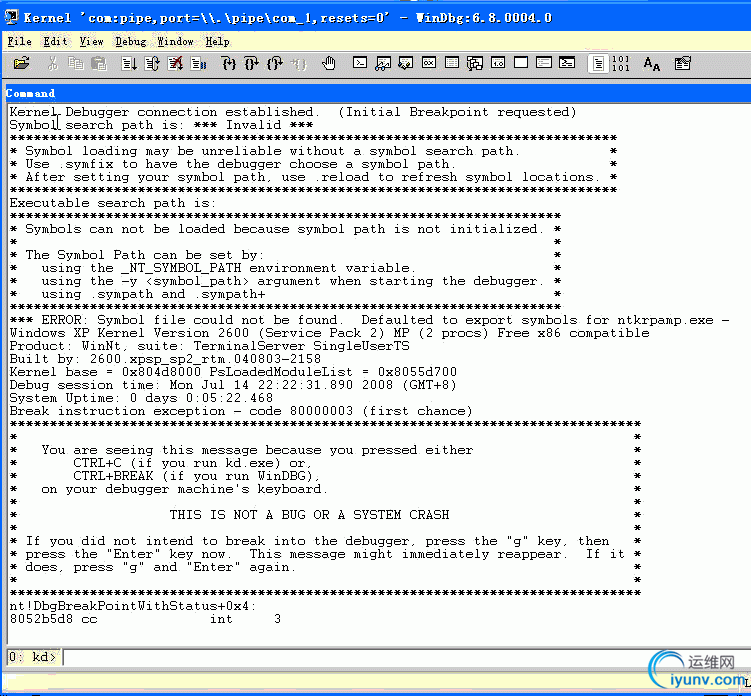Click the 'Windows XP Kernel Version 2600' line
This screenshot has width=751, height=696.
point(330,333)
